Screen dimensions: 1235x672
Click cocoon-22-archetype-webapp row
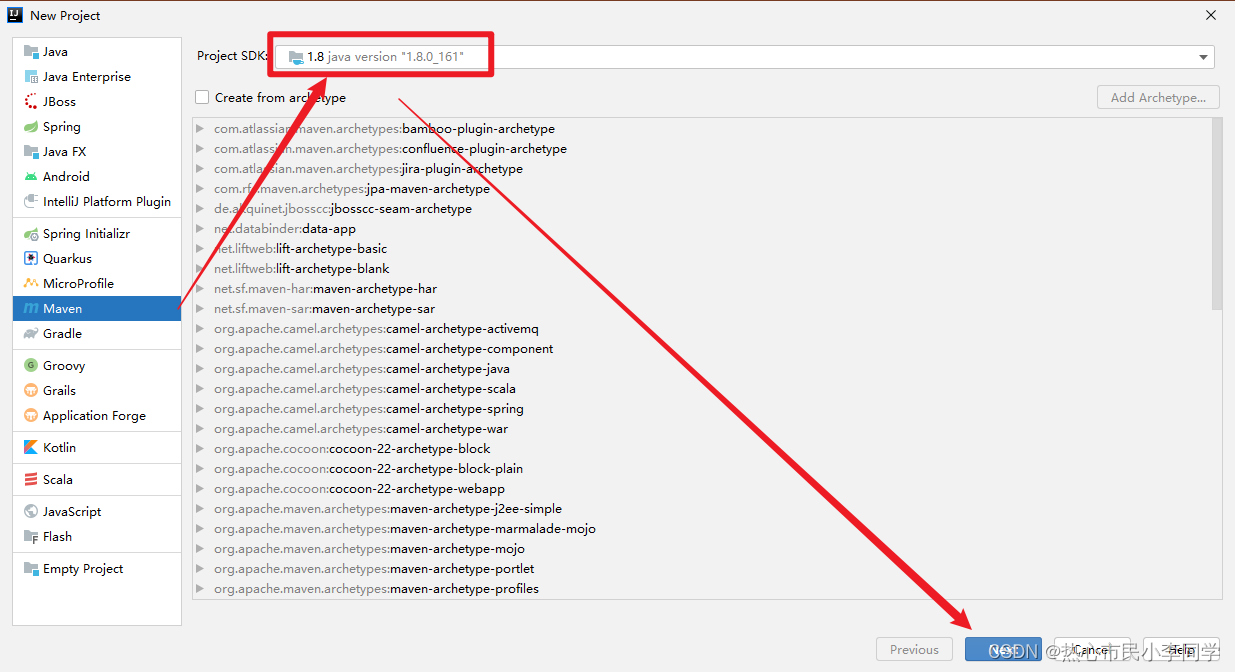702,489
